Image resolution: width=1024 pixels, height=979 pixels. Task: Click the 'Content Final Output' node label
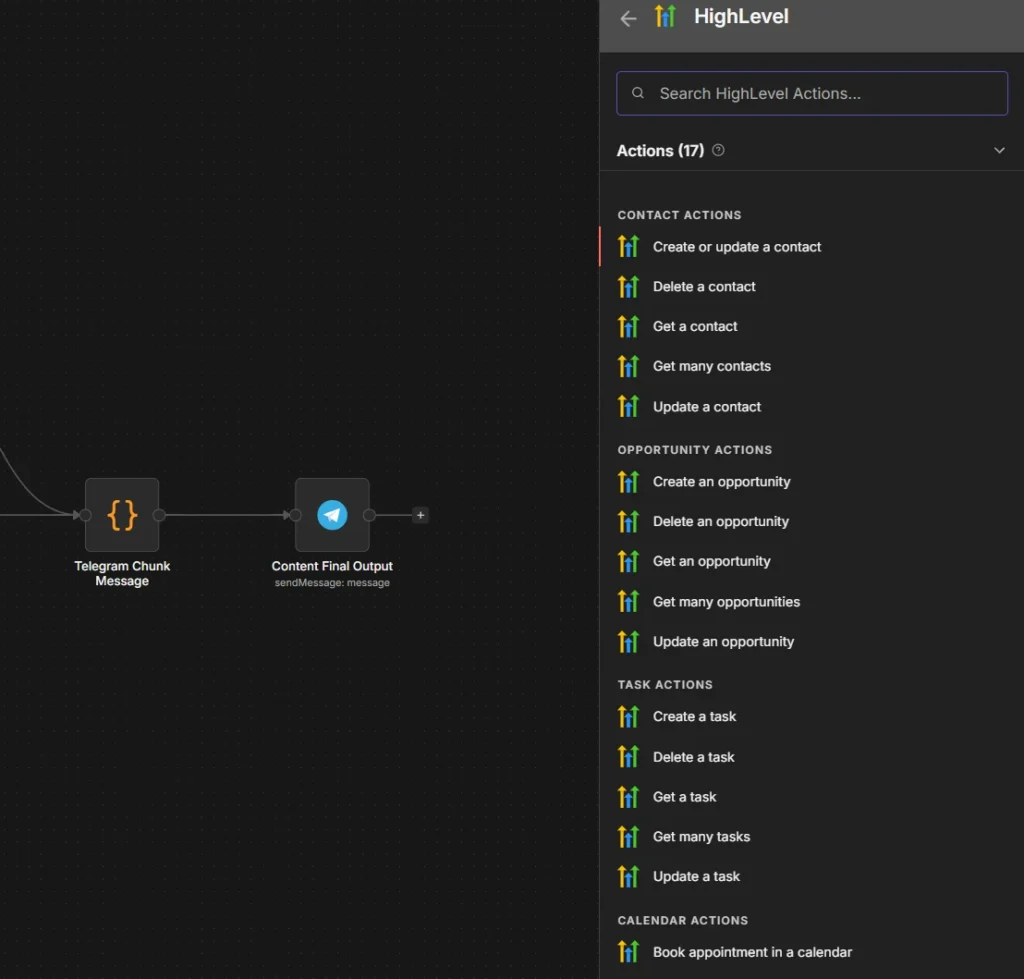[x=332, y=566]
